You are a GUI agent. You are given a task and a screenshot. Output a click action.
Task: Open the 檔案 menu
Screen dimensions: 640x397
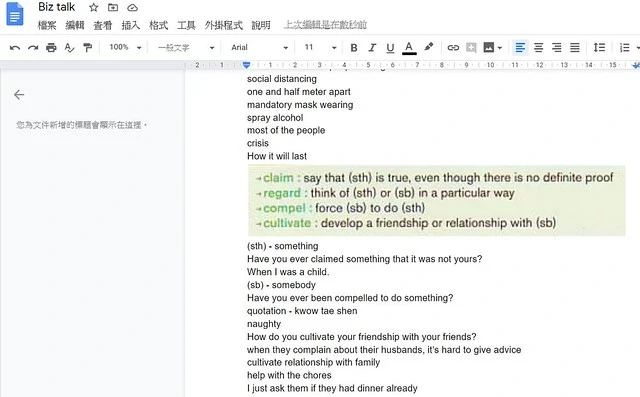click(x=47, y=25)
